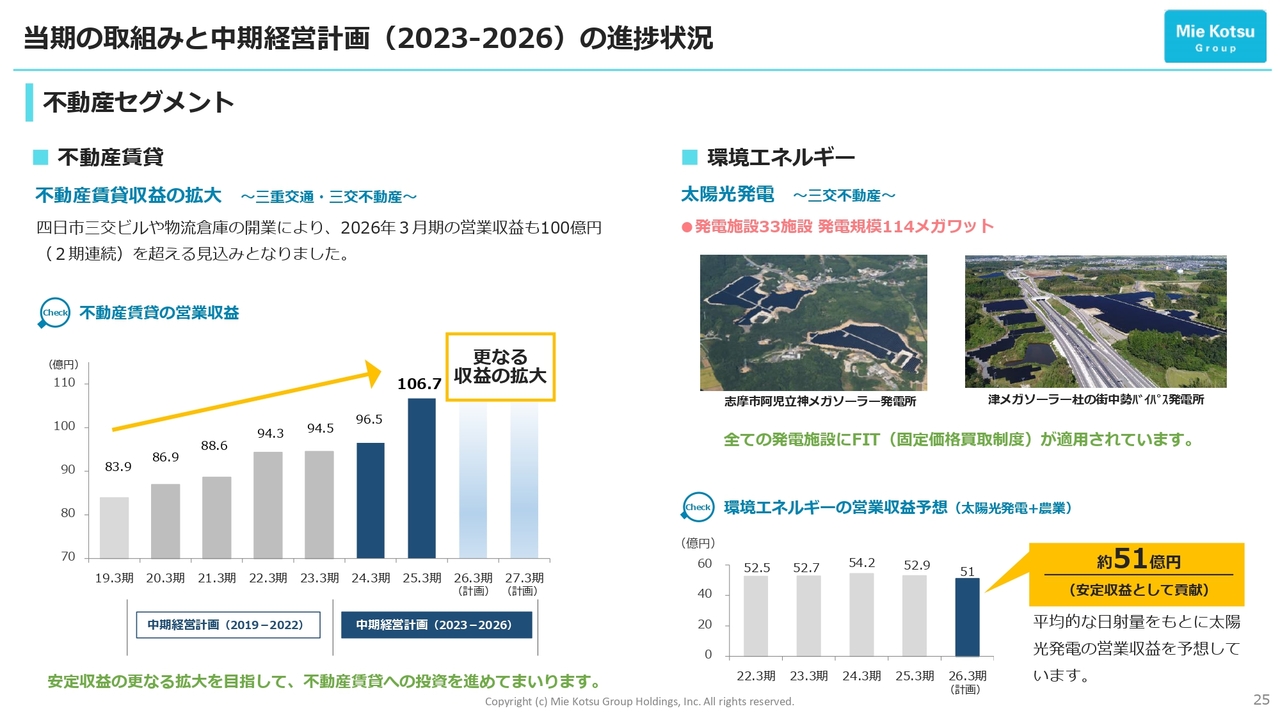The image size is (1280, 720).
Task: Click the 106.7 bar for 25.3期
Action: click(421, 477)
